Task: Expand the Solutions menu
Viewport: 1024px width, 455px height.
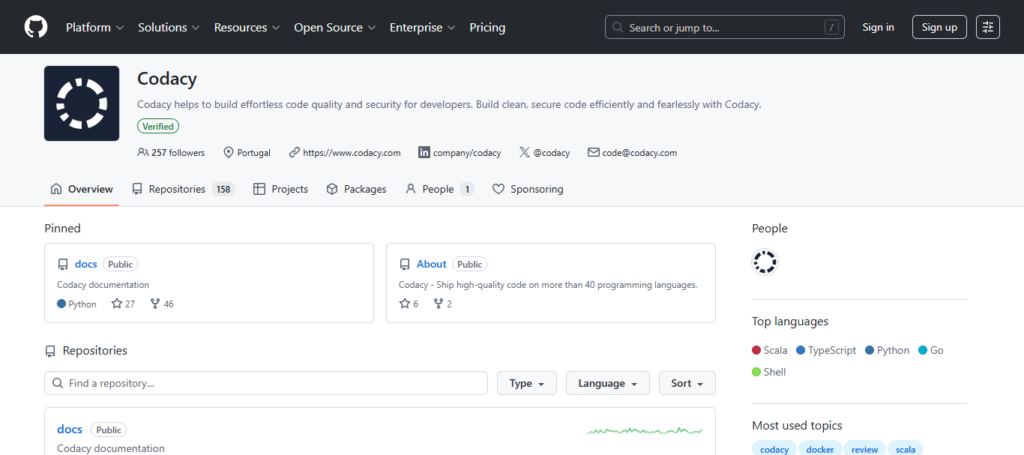Action: pyautogui.click(x=169, y=27)
